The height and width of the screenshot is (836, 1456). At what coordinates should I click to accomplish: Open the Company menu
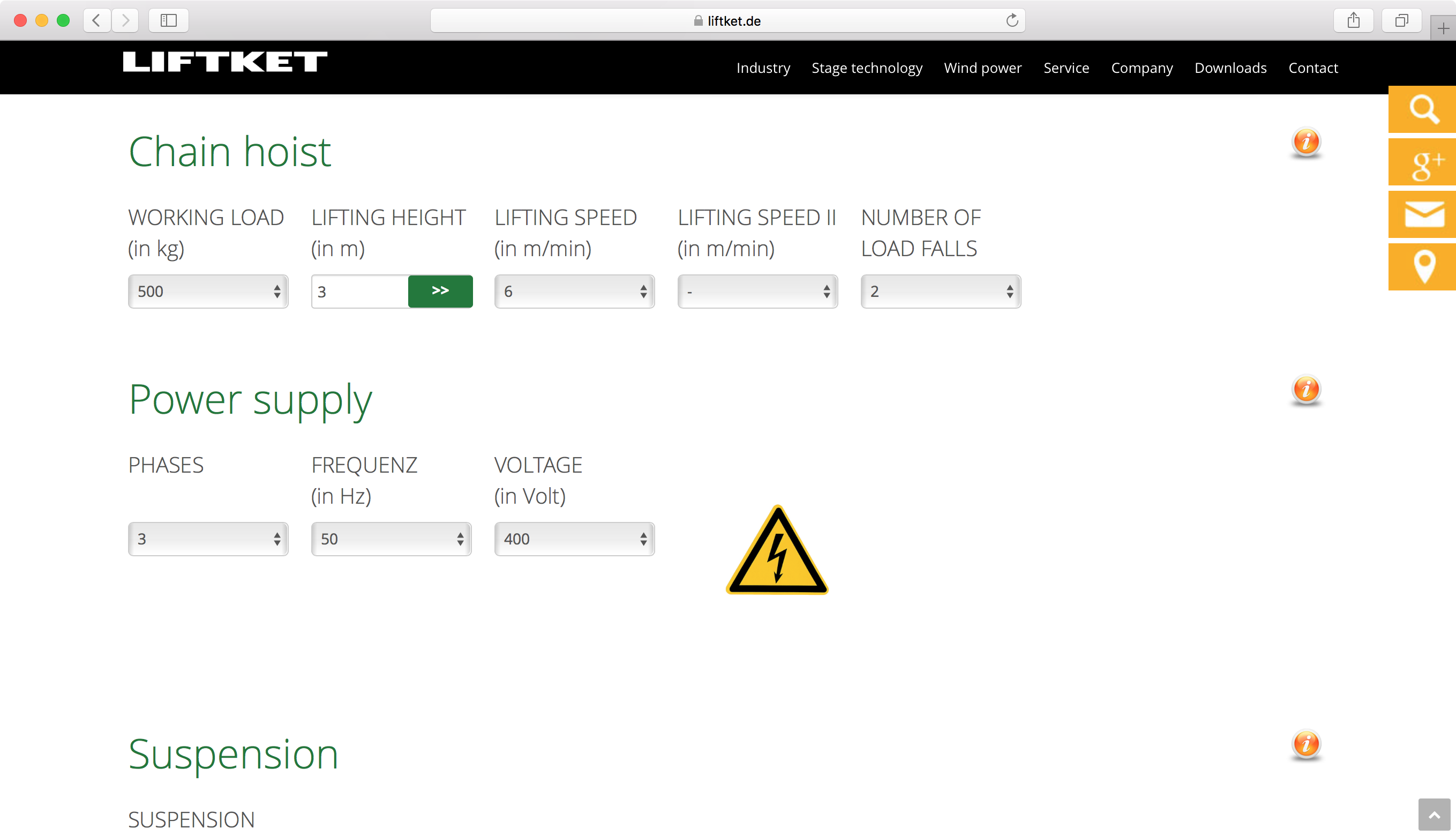[1142, 68]
